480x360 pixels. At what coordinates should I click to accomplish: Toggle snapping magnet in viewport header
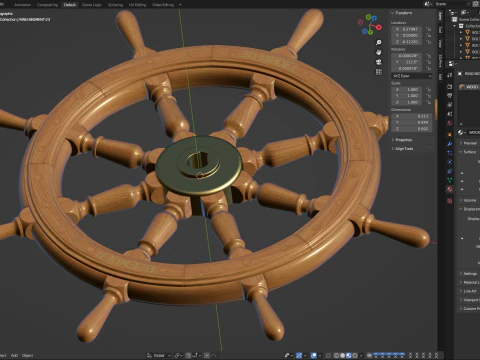click(189, 355)
